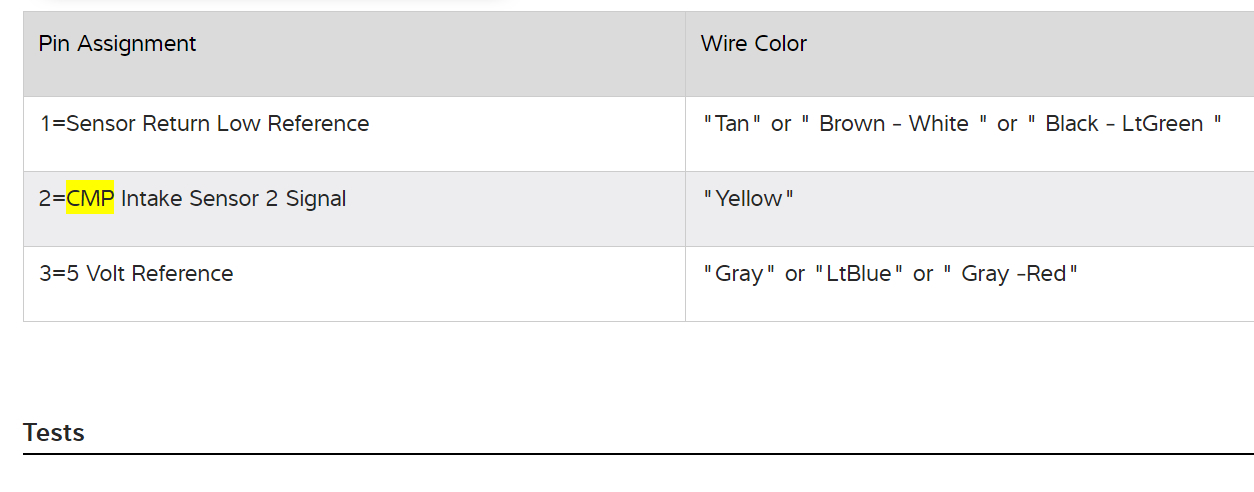Click the Brown - White wire color
This screenshot has height=492, width=1254.
pos(893,124)
